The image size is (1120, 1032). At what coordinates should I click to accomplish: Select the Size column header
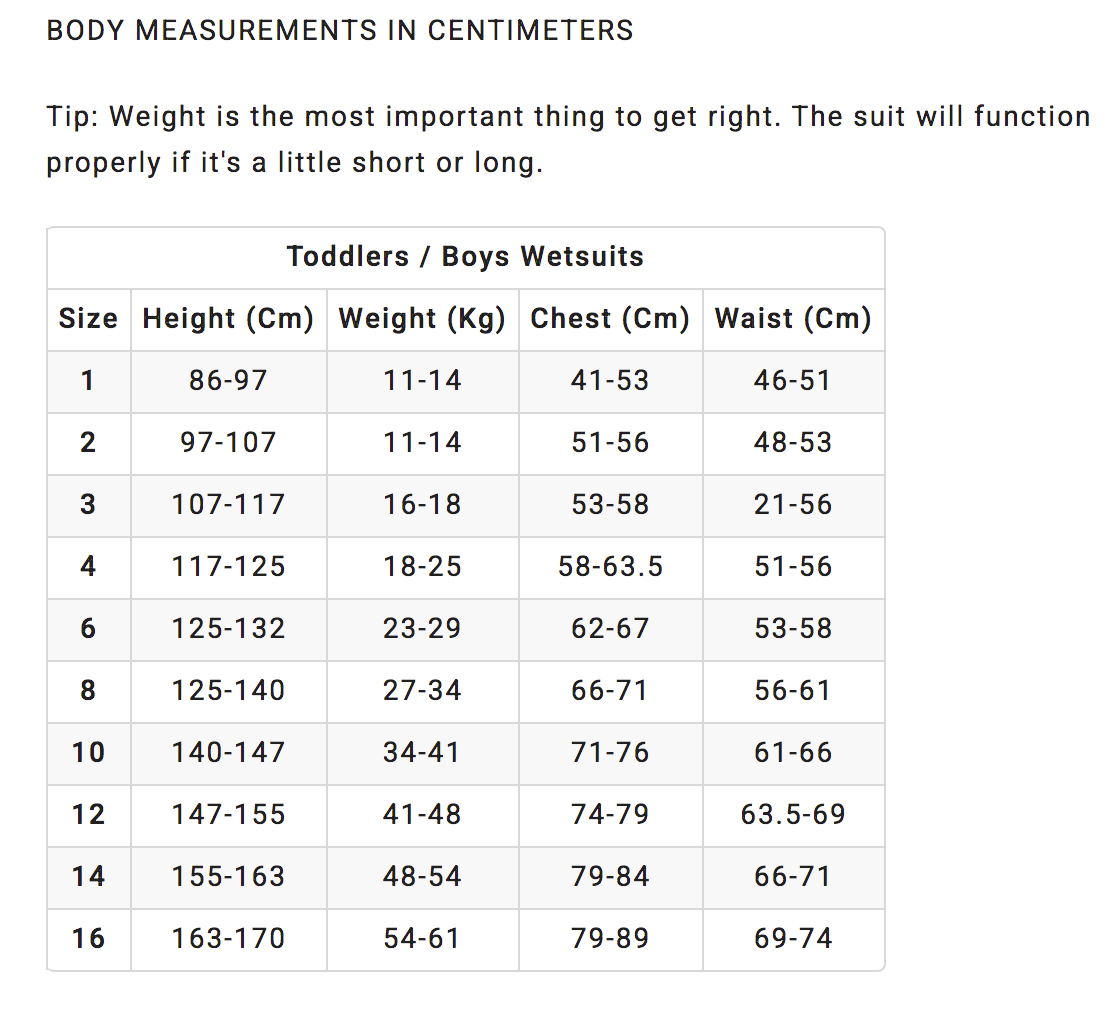pyautogui.click(x=89, y=319)
